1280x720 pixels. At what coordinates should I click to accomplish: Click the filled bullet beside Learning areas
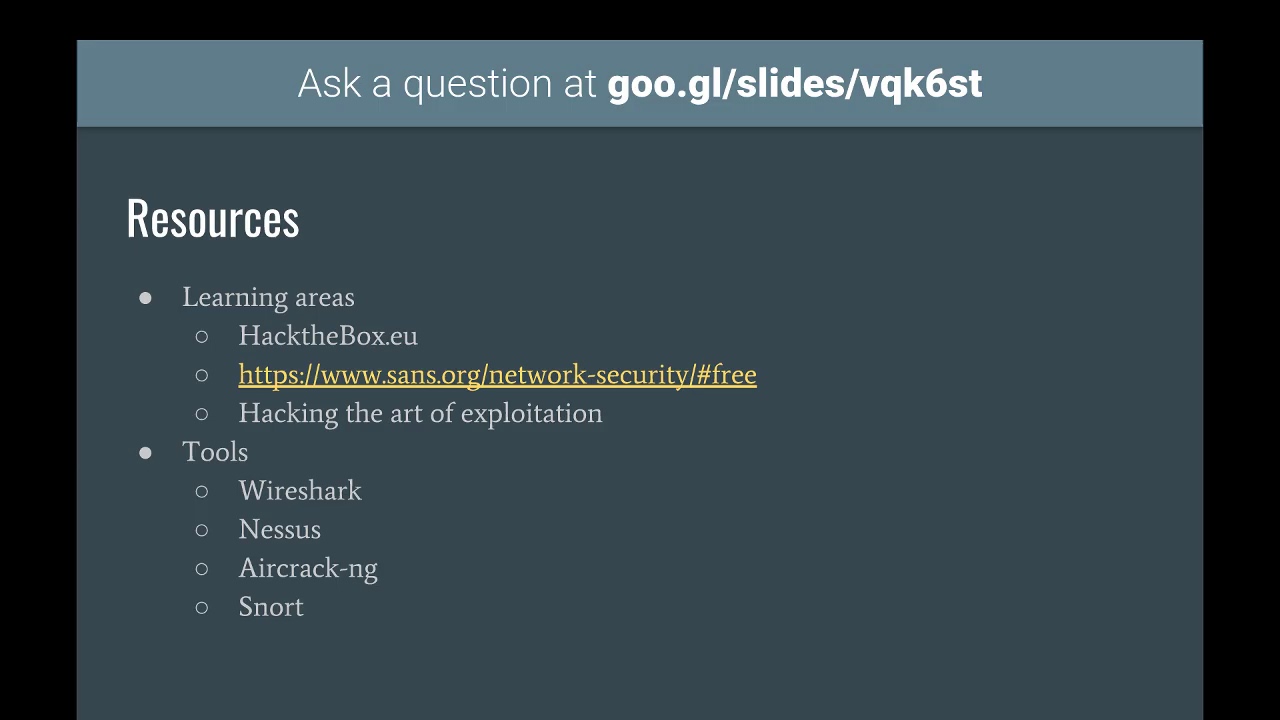point(145,298)
